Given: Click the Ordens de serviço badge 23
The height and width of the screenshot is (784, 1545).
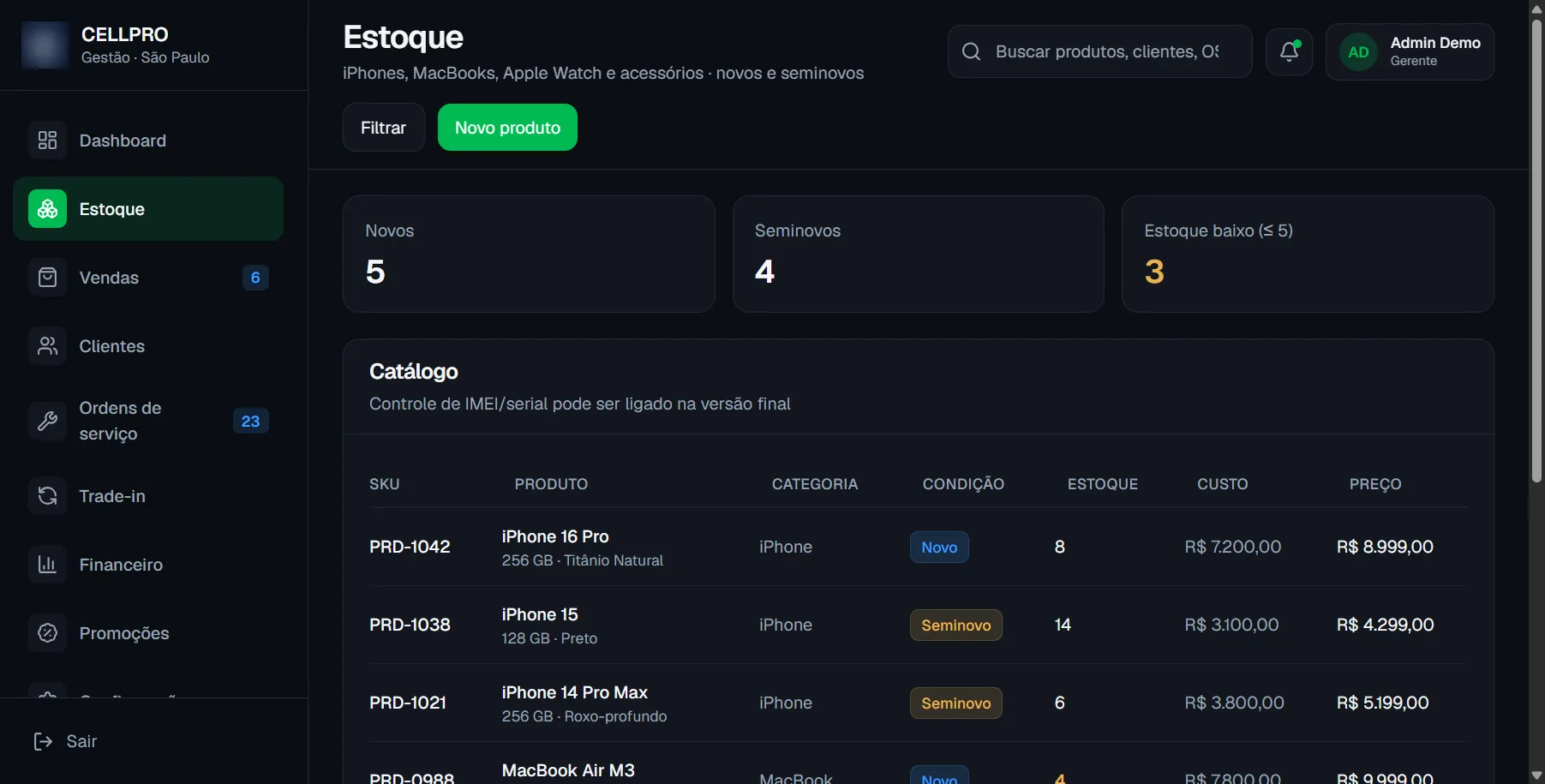Looking at the screenshot, I should 250,421.
